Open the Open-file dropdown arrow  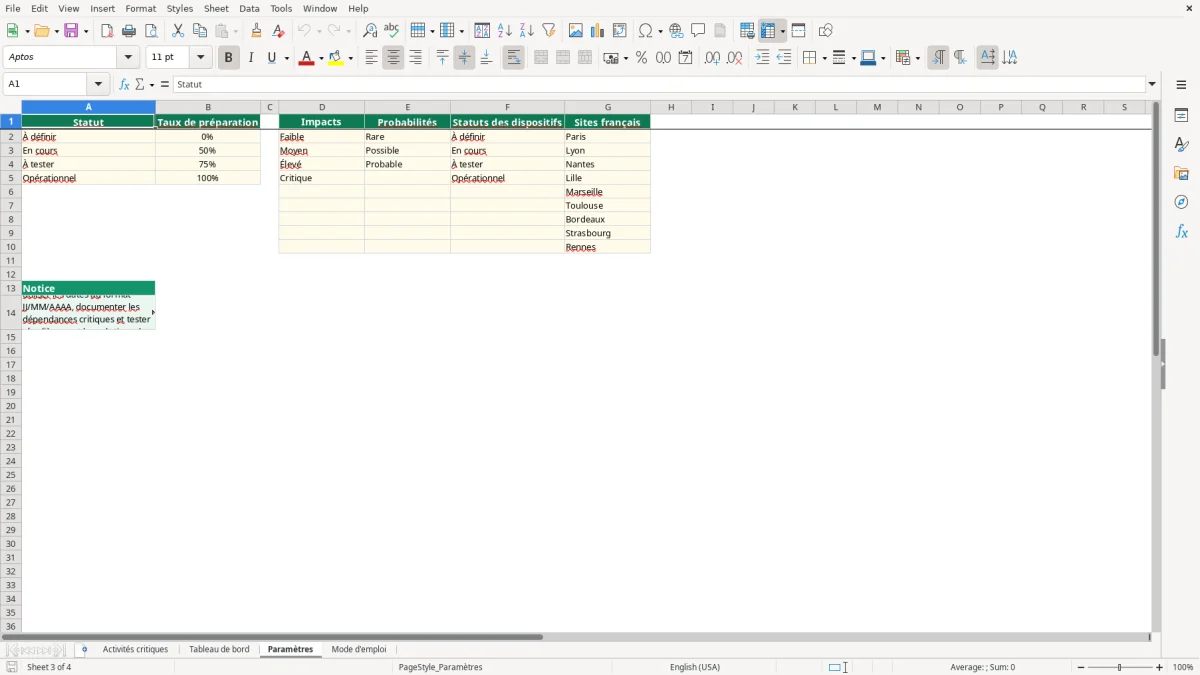[55, 31]
